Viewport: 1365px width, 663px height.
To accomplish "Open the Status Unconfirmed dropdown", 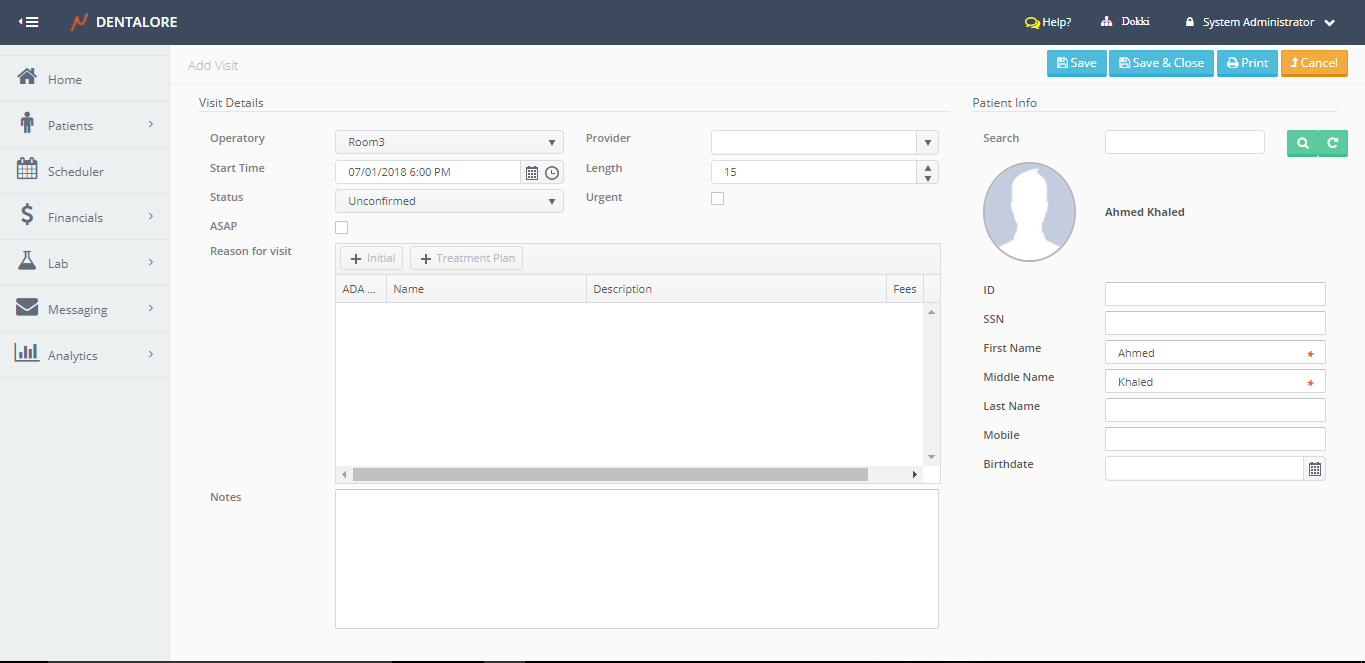I will click(449, 201).
